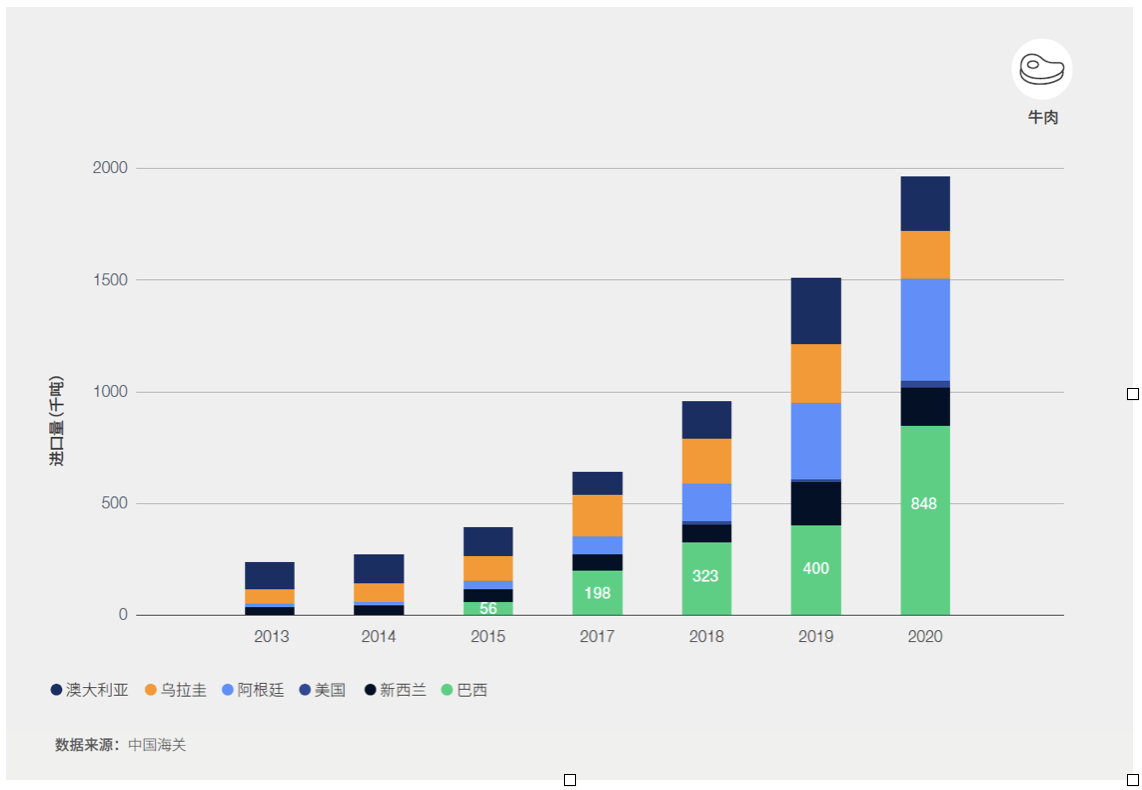
Task: Click the bottom middle selection handle
Action: pos(570,780)
